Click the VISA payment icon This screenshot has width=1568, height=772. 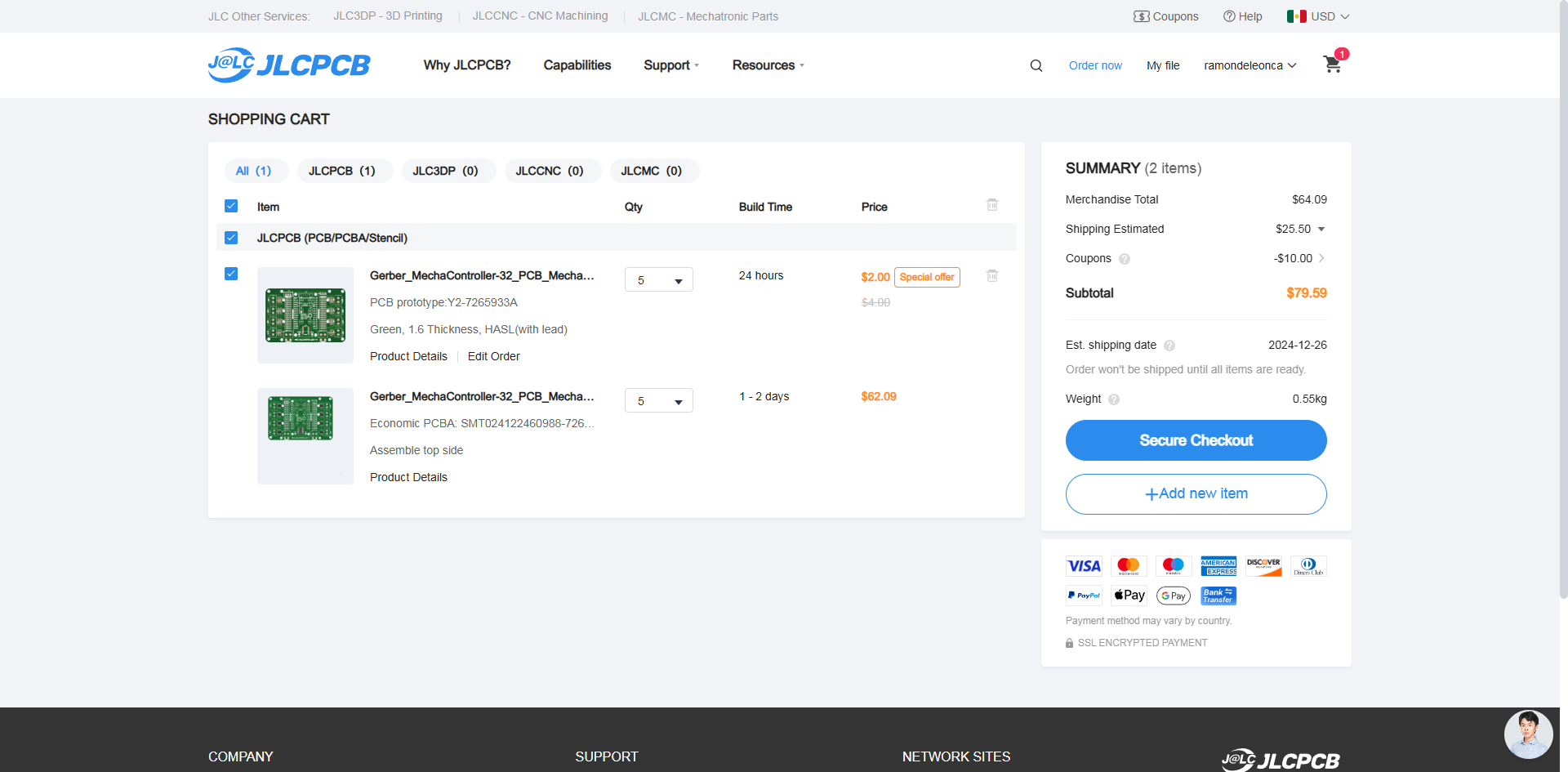click(x=1084, y=566)
